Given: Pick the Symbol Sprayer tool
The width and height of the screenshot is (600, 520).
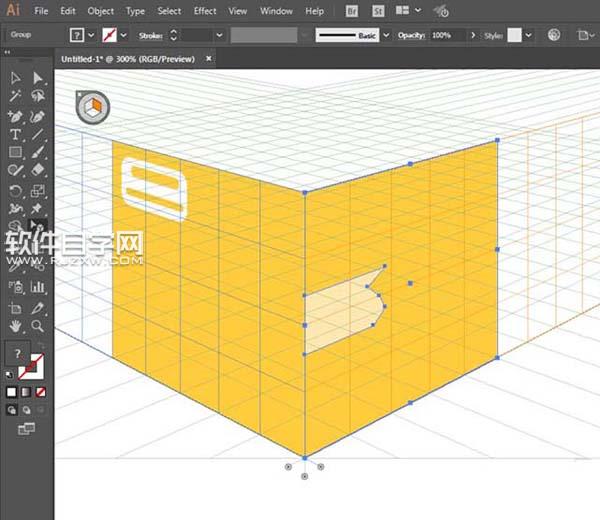Looking at the screenshot, I should point(15,287).
